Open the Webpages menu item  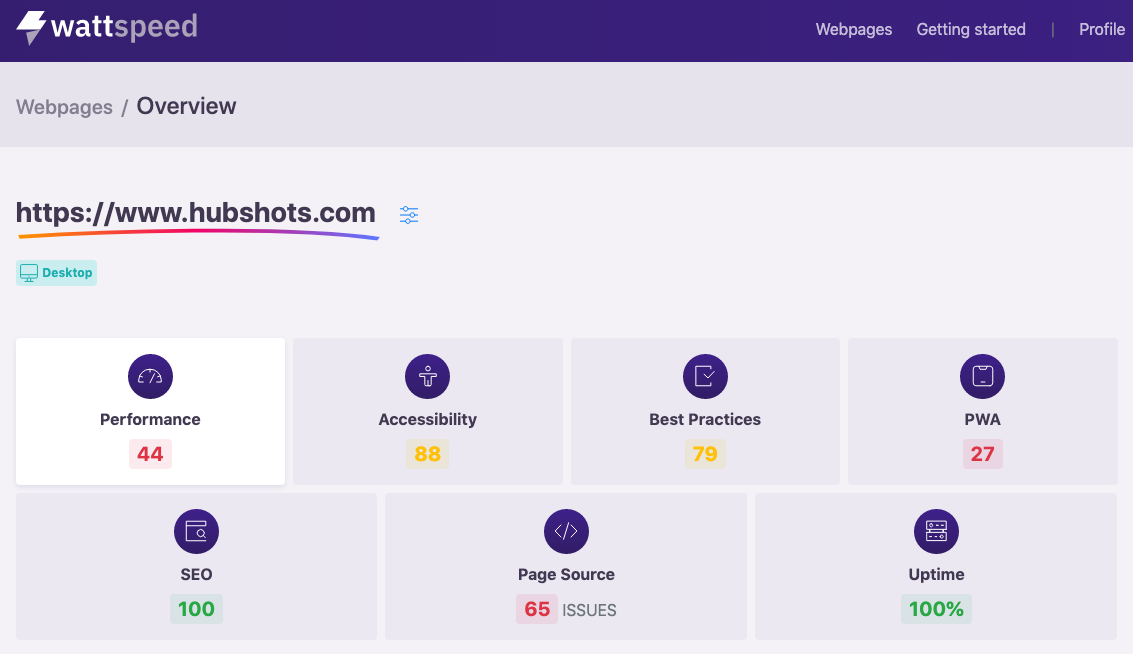click(x=853, y=29)
